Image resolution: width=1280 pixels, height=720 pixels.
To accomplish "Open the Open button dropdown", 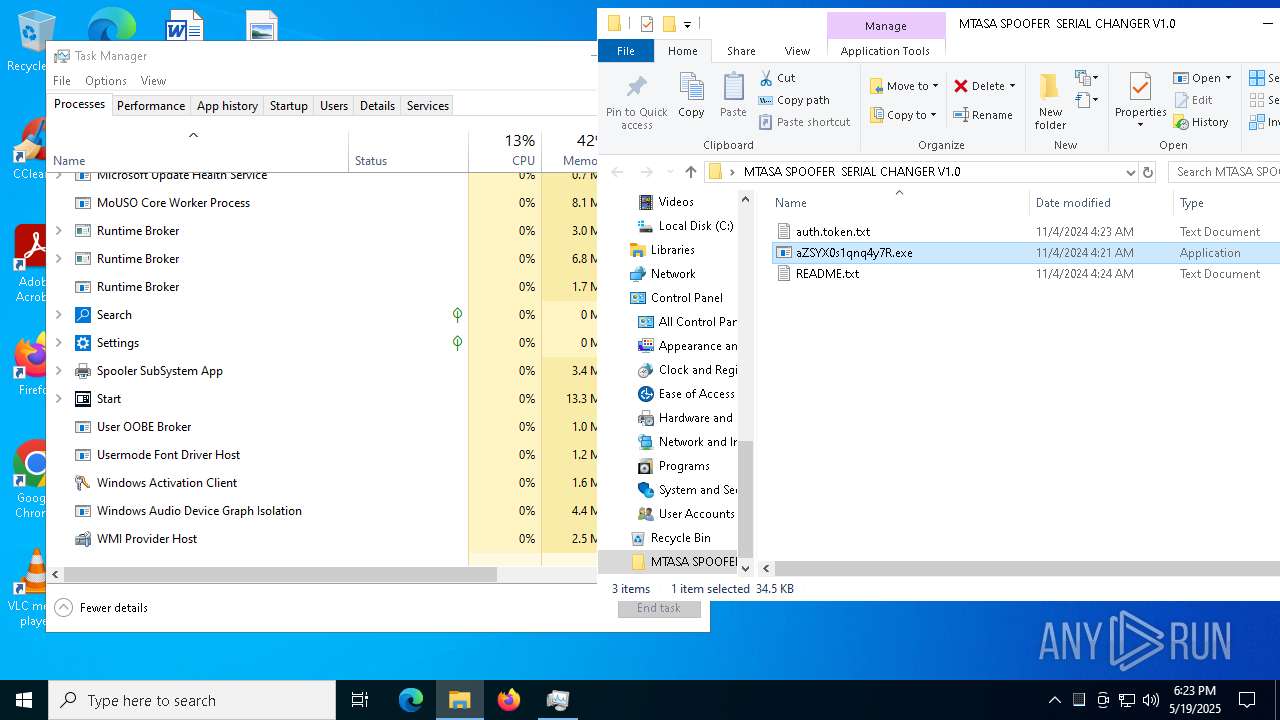I will tap(1228, 78).
